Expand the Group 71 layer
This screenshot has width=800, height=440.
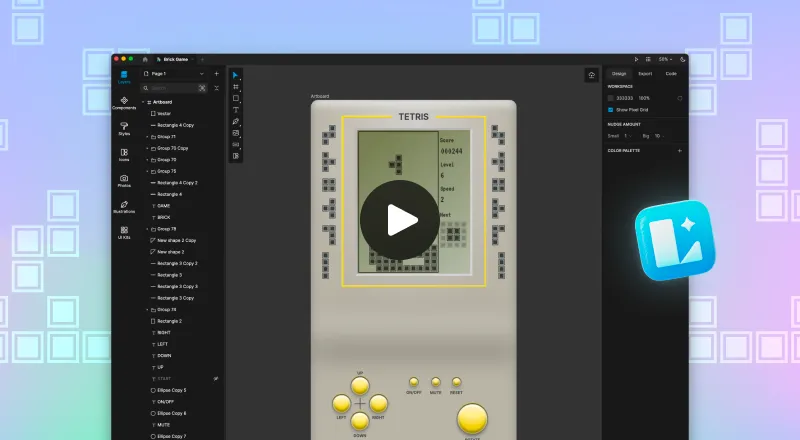tap(147, 137)
